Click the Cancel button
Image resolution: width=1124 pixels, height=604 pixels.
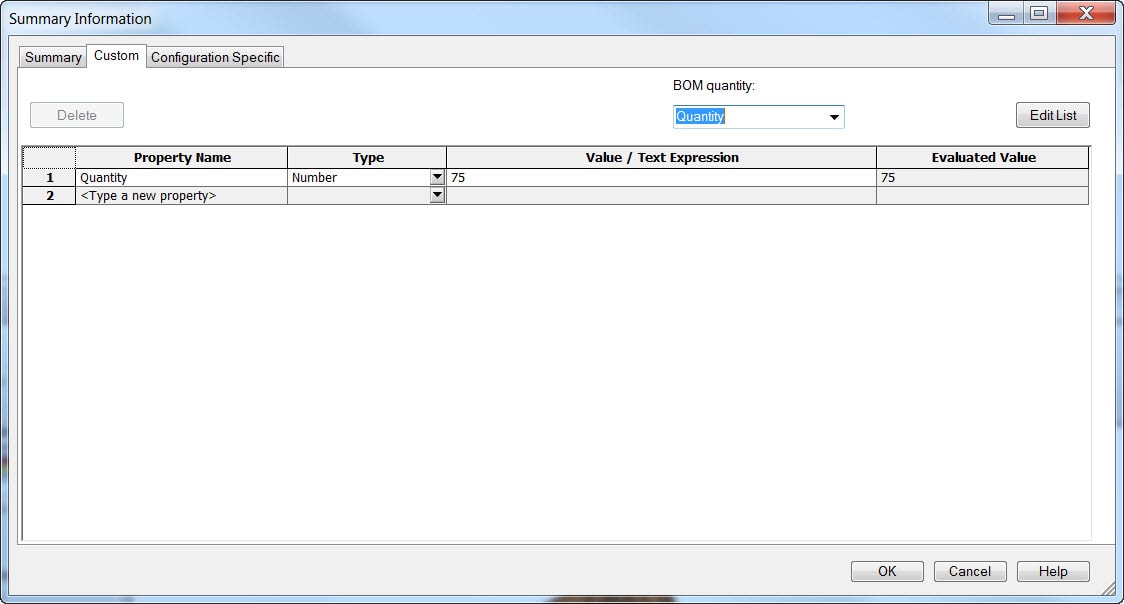(x=969, y=571)
